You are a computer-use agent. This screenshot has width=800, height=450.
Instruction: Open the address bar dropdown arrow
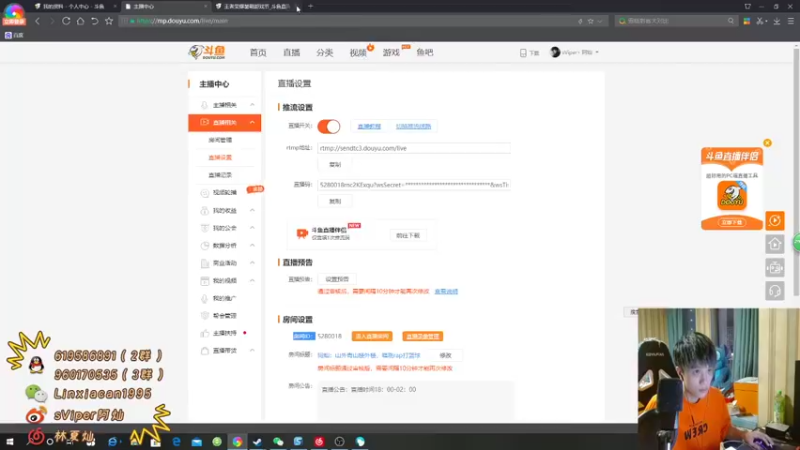pyautogui.click(x=600, y=21)
